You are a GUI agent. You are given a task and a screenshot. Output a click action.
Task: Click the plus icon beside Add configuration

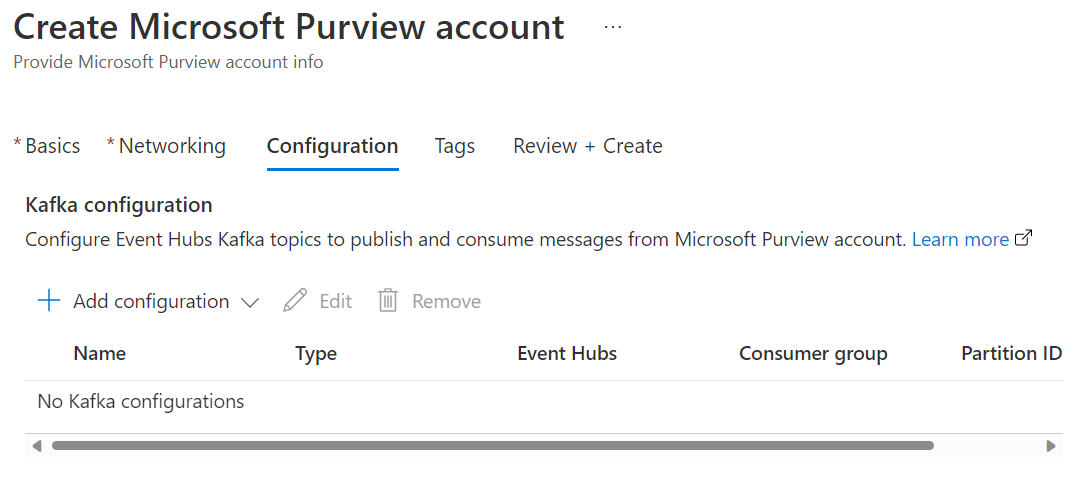coord(48,301)
